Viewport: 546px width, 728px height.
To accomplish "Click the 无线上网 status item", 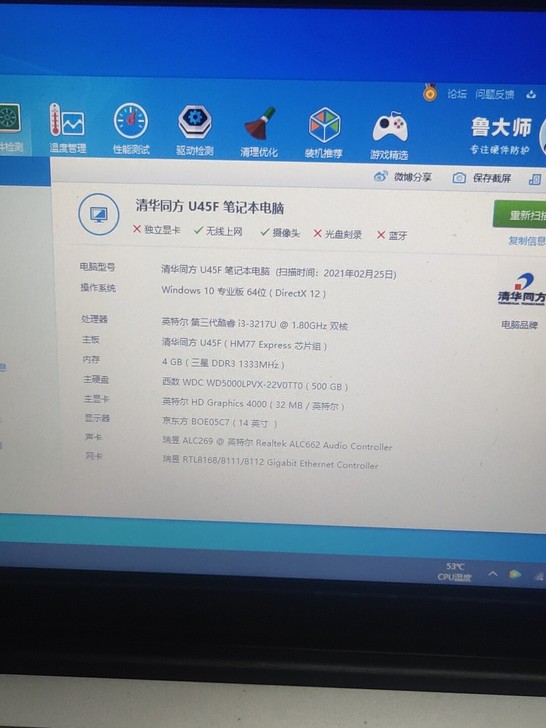I will 218,231.
